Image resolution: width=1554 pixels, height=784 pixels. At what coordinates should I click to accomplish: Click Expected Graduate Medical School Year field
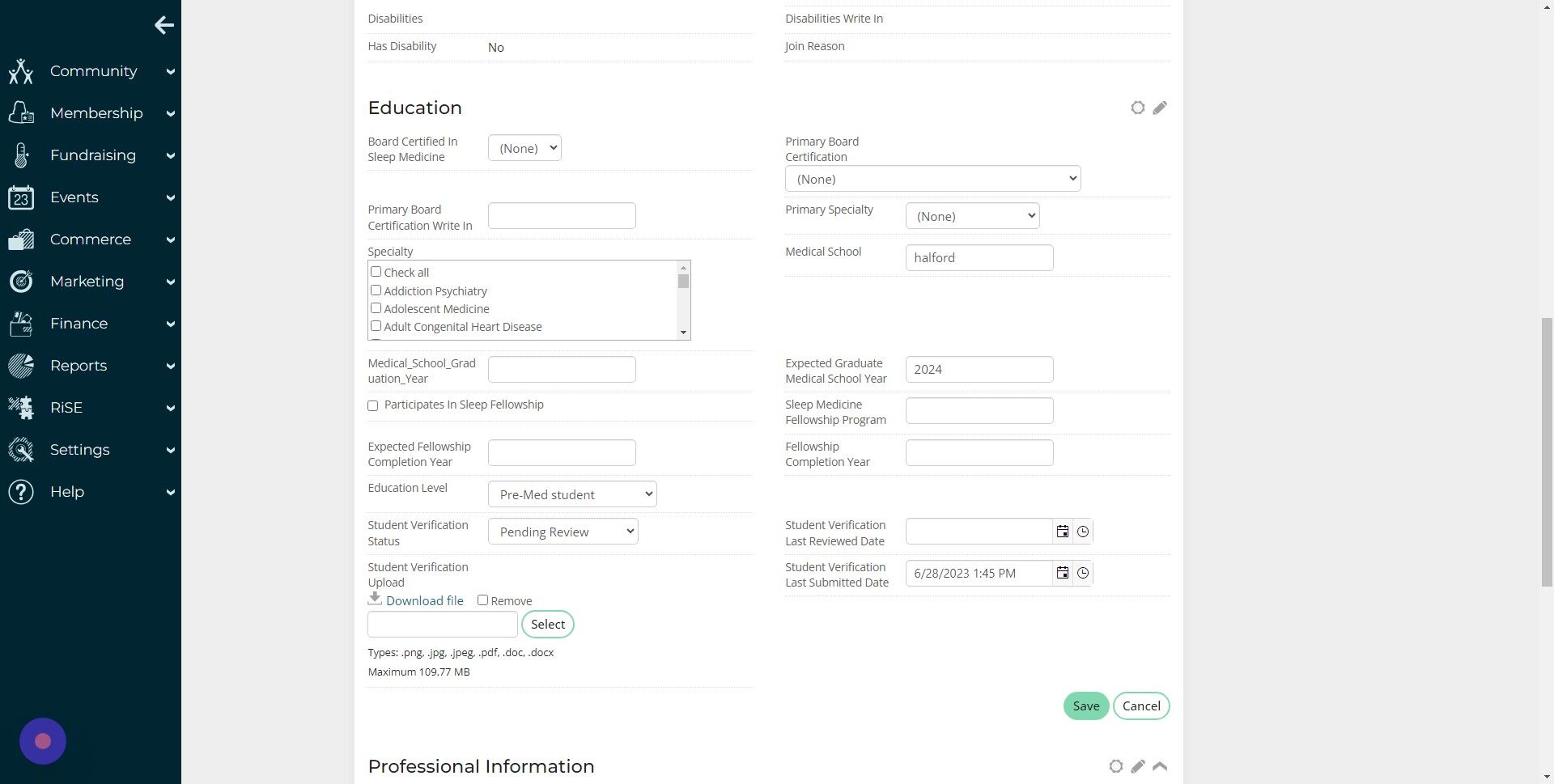[979, 370]
